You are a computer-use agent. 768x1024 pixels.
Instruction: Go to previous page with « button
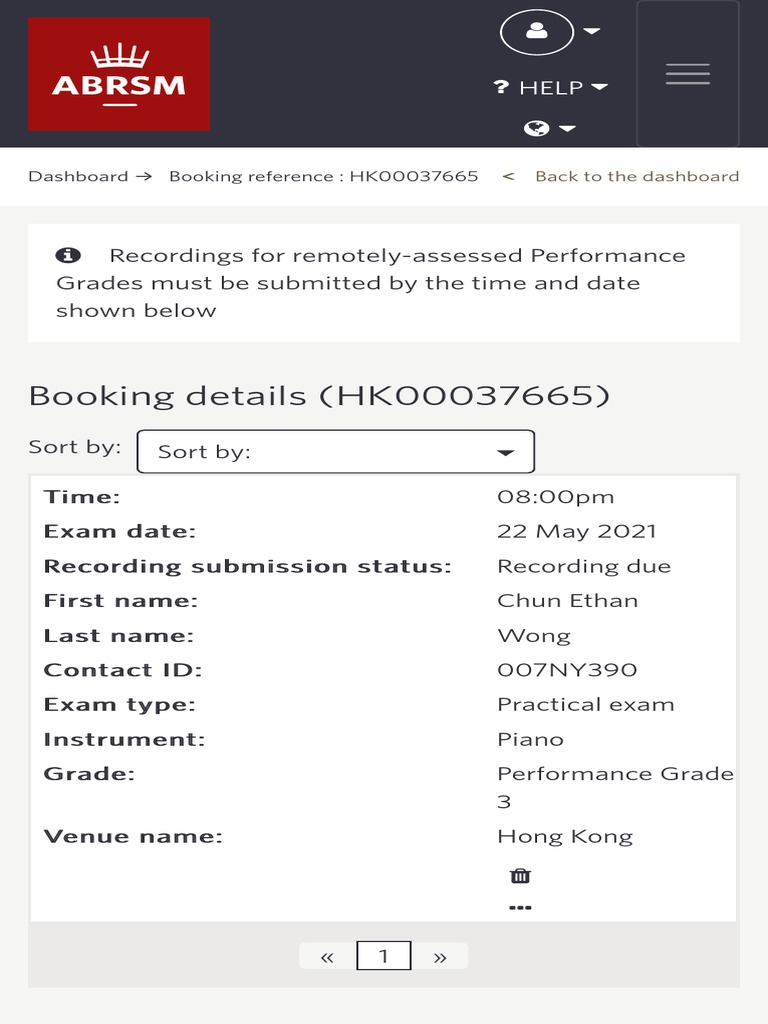pyautogui.click(x=327, y=957)
